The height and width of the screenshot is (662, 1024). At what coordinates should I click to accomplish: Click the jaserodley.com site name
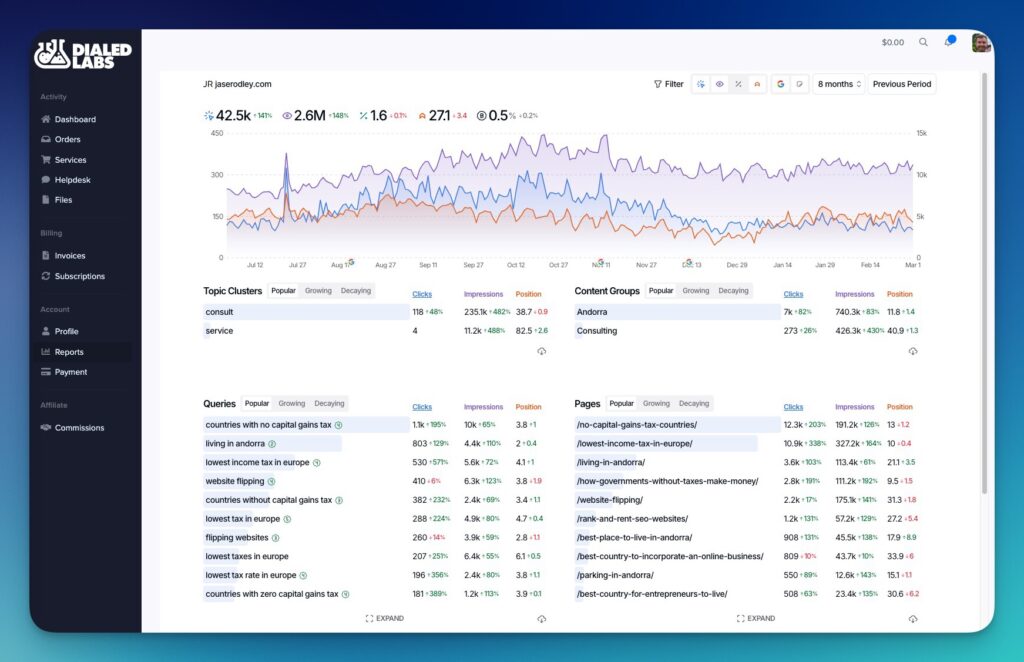pyautogui.click(x=243, y=84)
